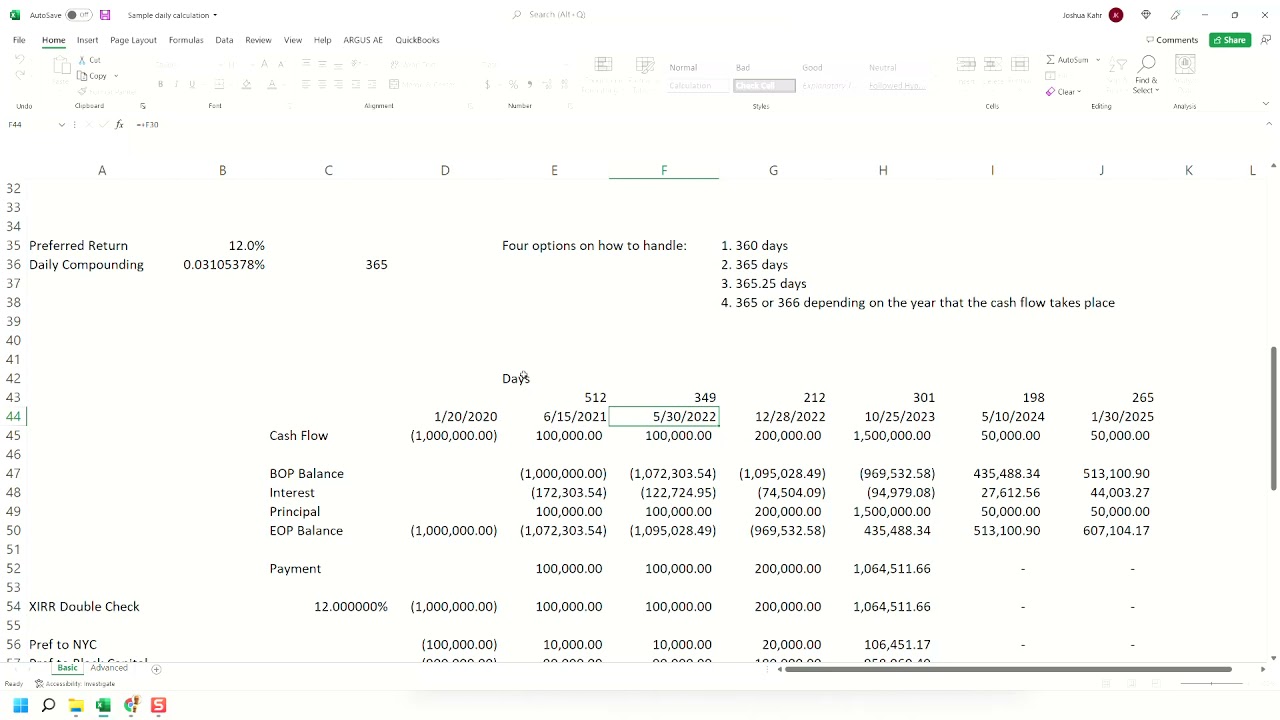Click the horizontal scrollbar thumb

coord(1009,669)
